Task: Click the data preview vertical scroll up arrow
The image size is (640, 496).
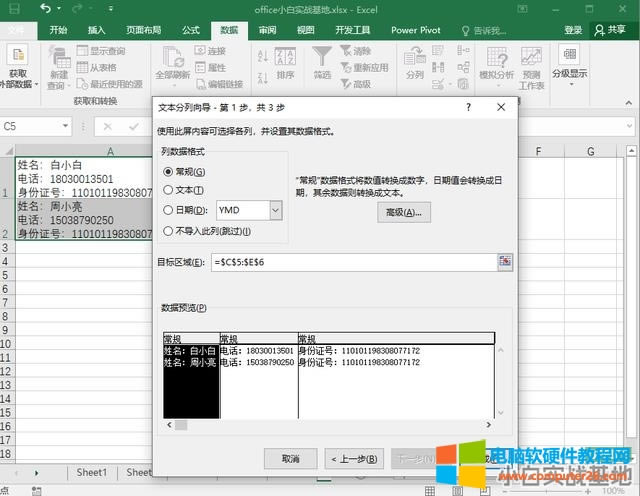Action: pos(501,350)
